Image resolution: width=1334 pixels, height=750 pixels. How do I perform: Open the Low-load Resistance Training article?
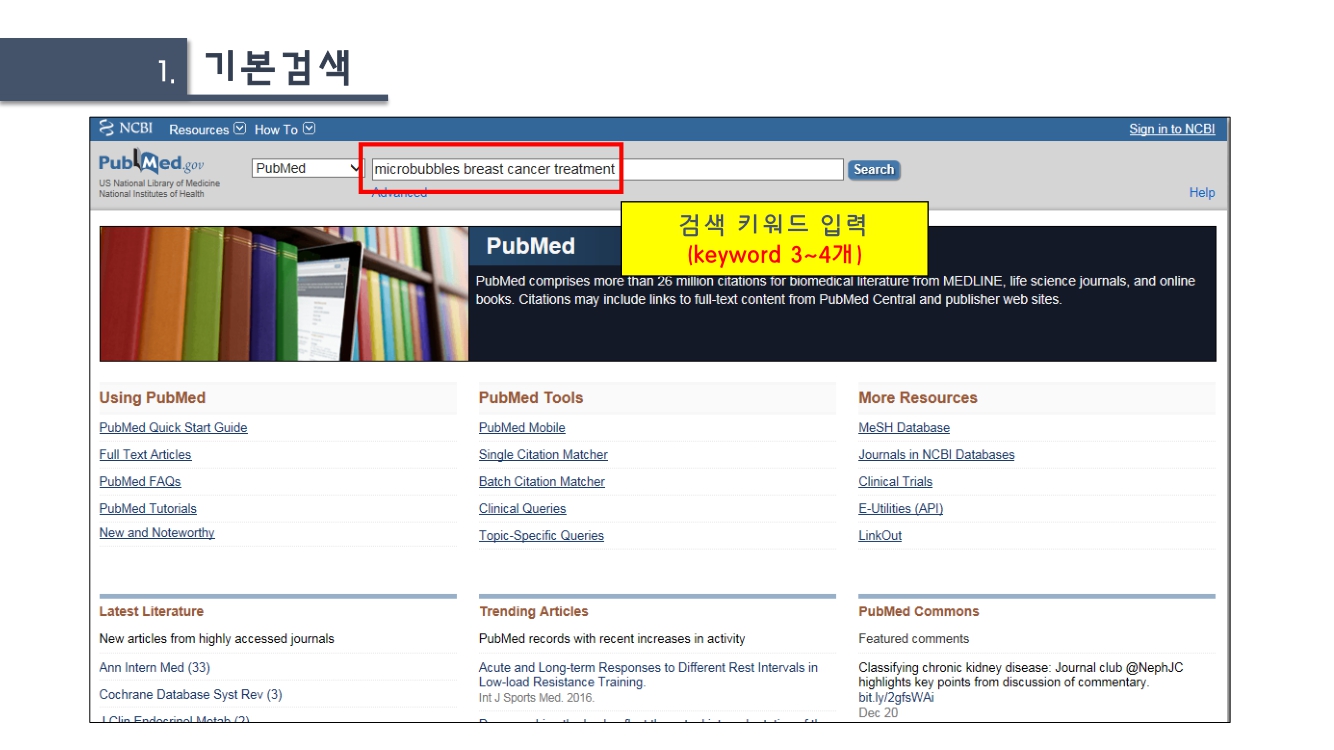pyautogui.click(x=648, y=675)
